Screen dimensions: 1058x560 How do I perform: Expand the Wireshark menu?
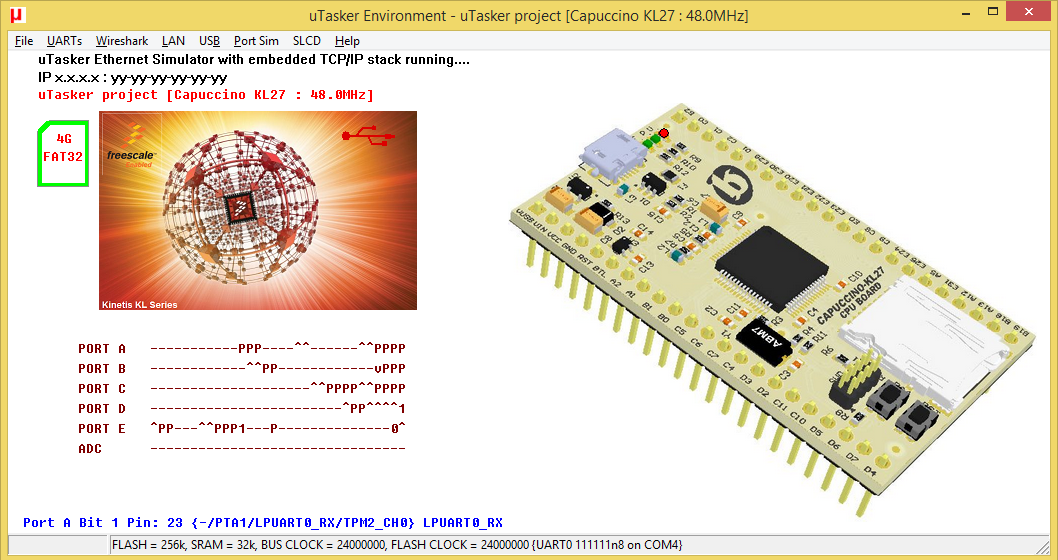(121, 41)
